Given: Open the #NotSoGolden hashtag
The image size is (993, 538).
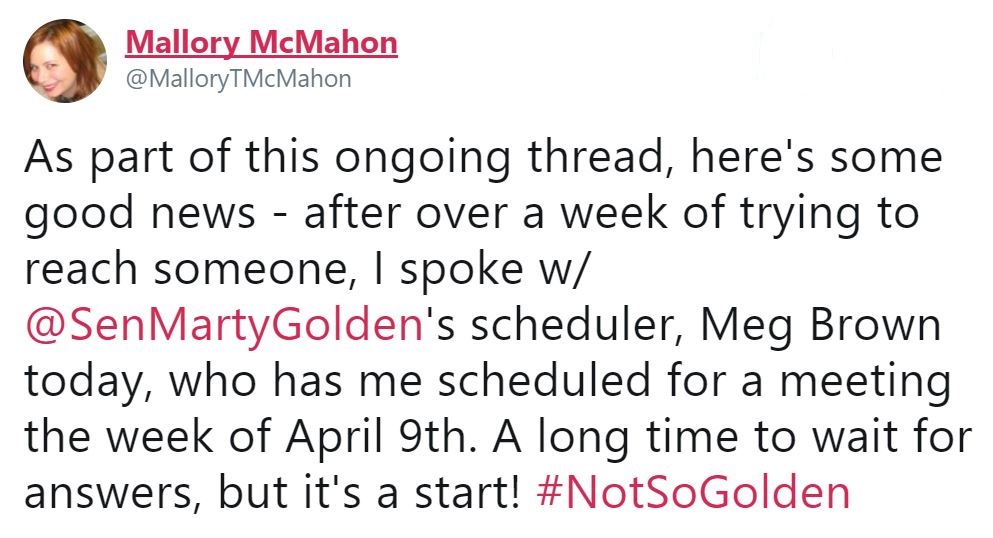Looking at the screenshot, I should 693,493.
